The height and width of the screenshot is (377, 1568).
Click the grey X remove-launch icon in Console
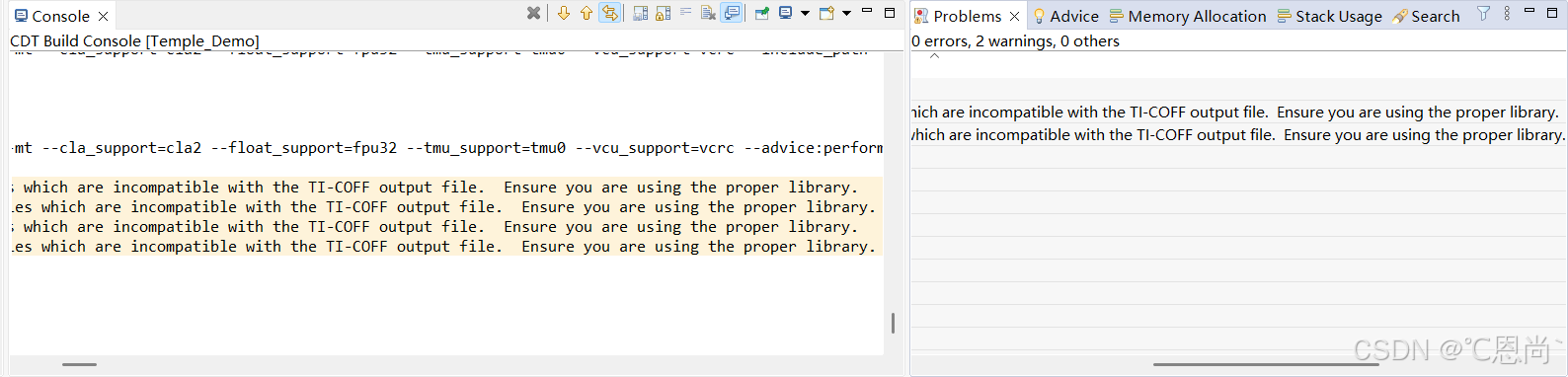pyautogui.click(x=533, y=13)
